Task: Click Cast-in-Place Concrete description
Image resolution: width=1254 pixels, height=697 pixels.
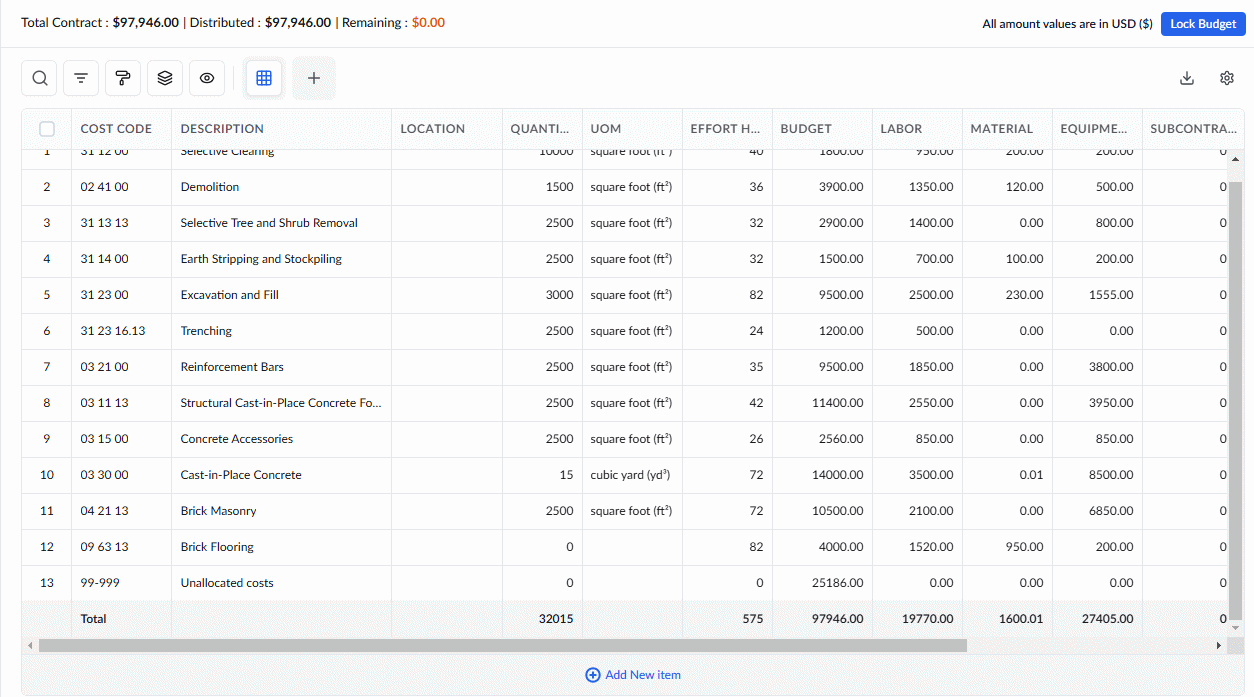Action: click(x=281, y=475)
